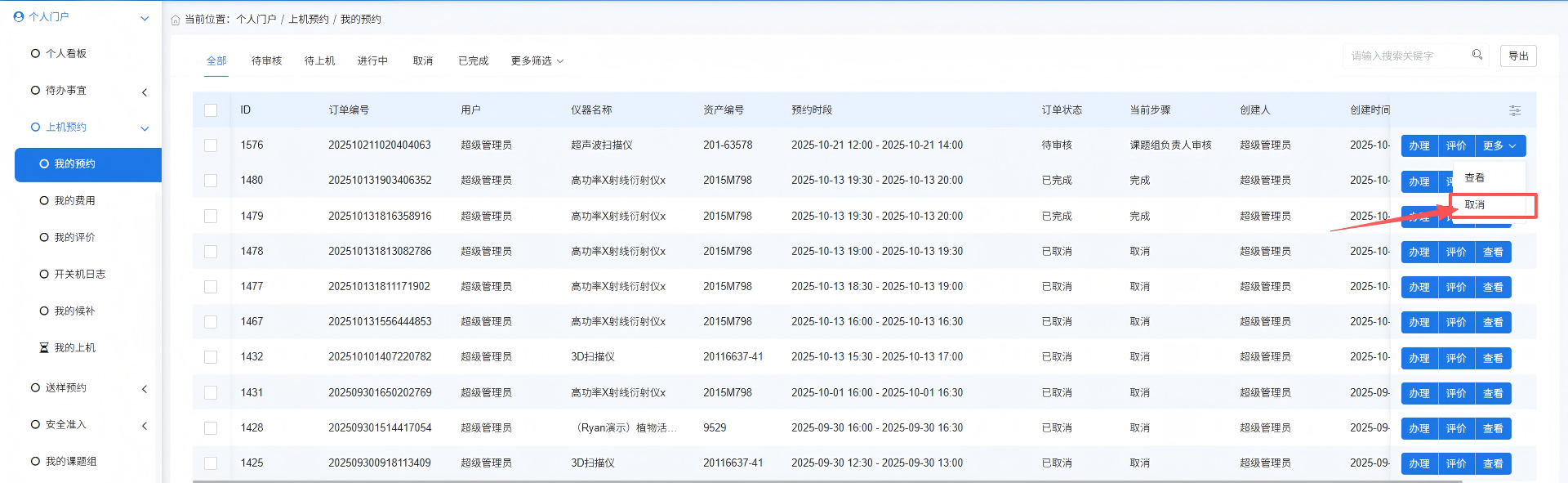Open the column settings icon in table header

(1515, 110)
